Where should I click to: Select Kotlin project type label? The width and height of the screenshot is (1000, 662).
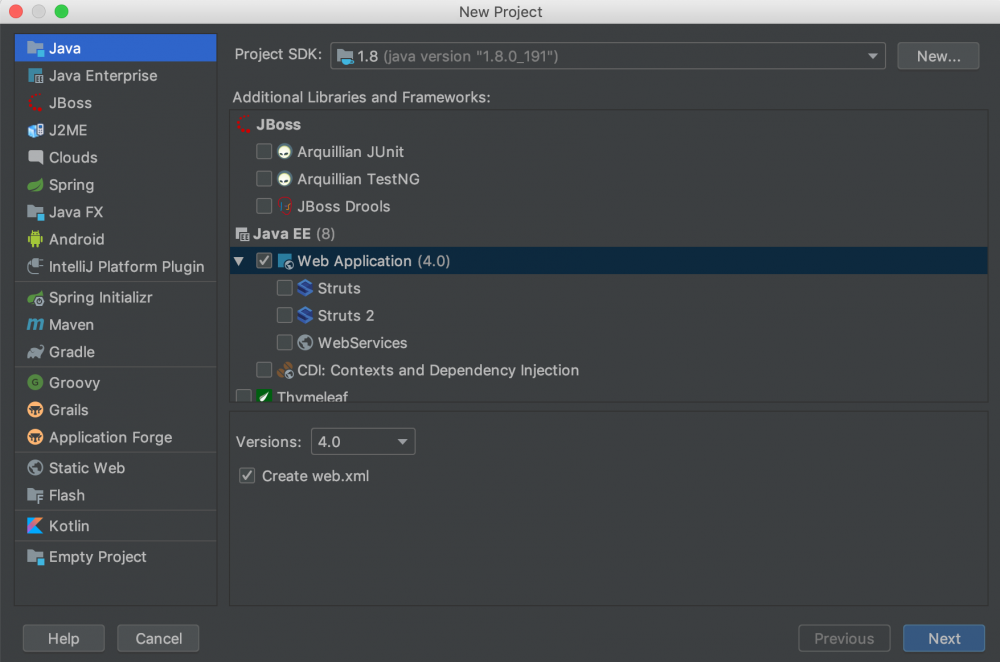point(69,526)
